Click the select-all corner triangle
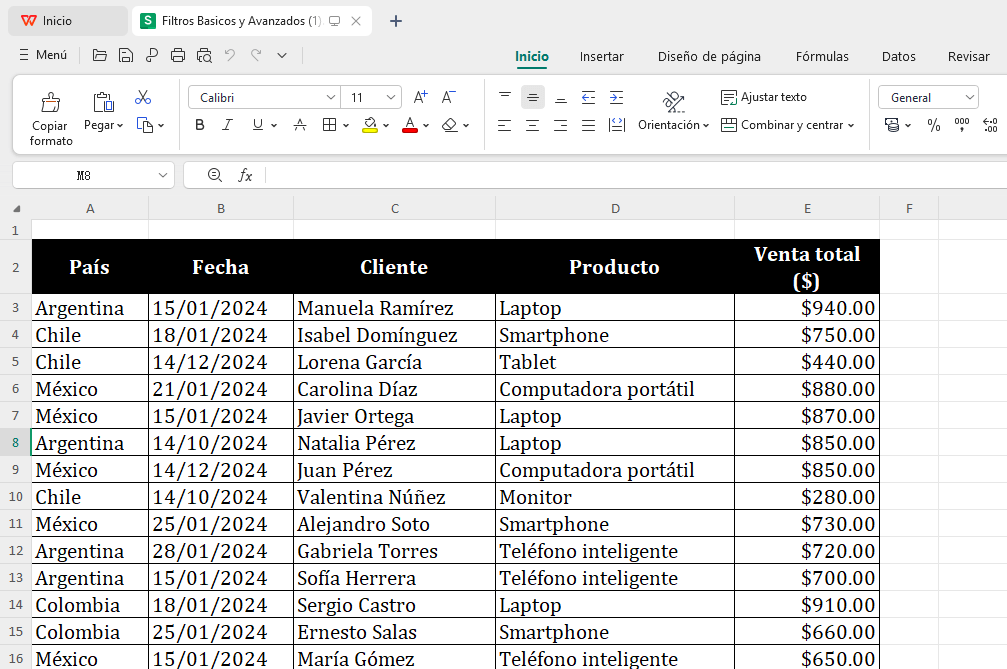This screenshot has height=669, width=1007. 16,209
